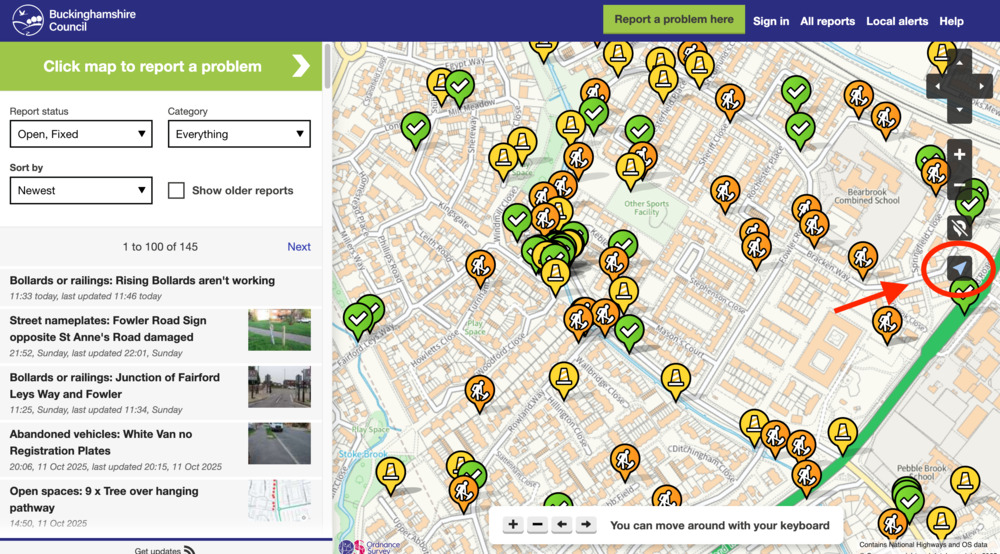Click the Sign in link
Viewport: 1000px width, 554px height.
tap(771, 21)
